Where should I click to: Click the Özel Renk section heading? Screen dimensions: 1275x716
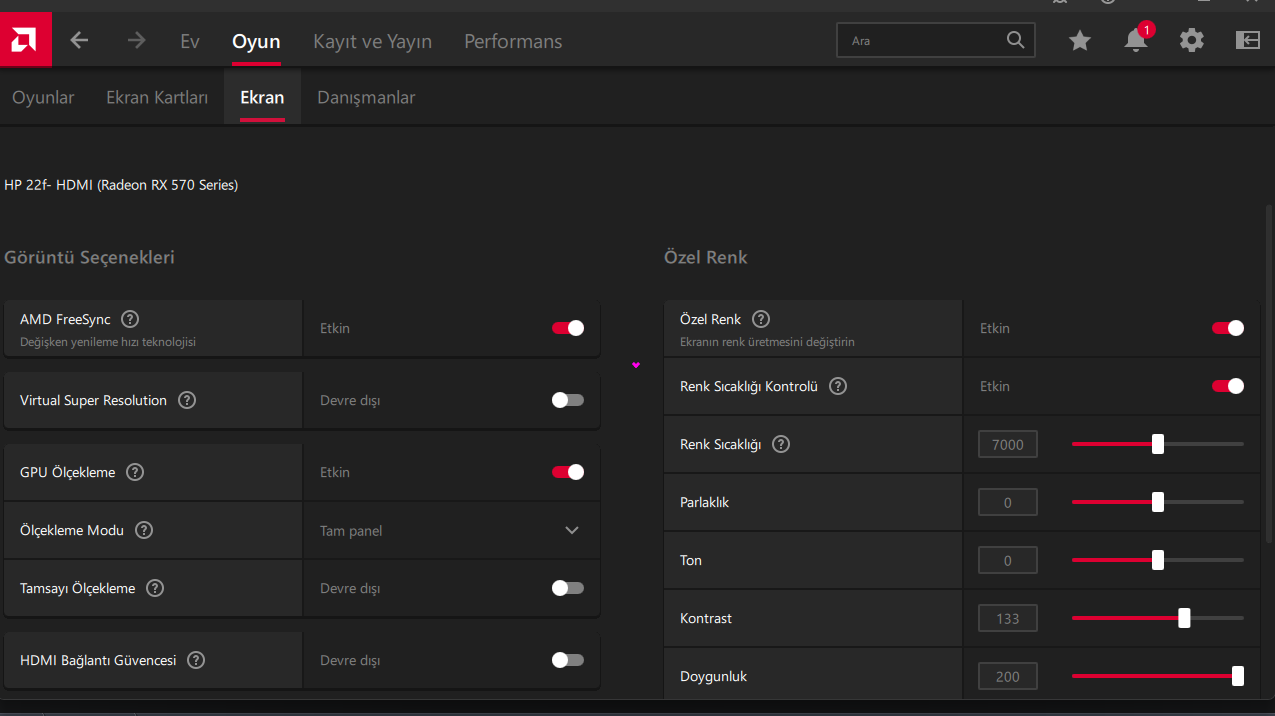pyautogui.click(x=705, y=257)
